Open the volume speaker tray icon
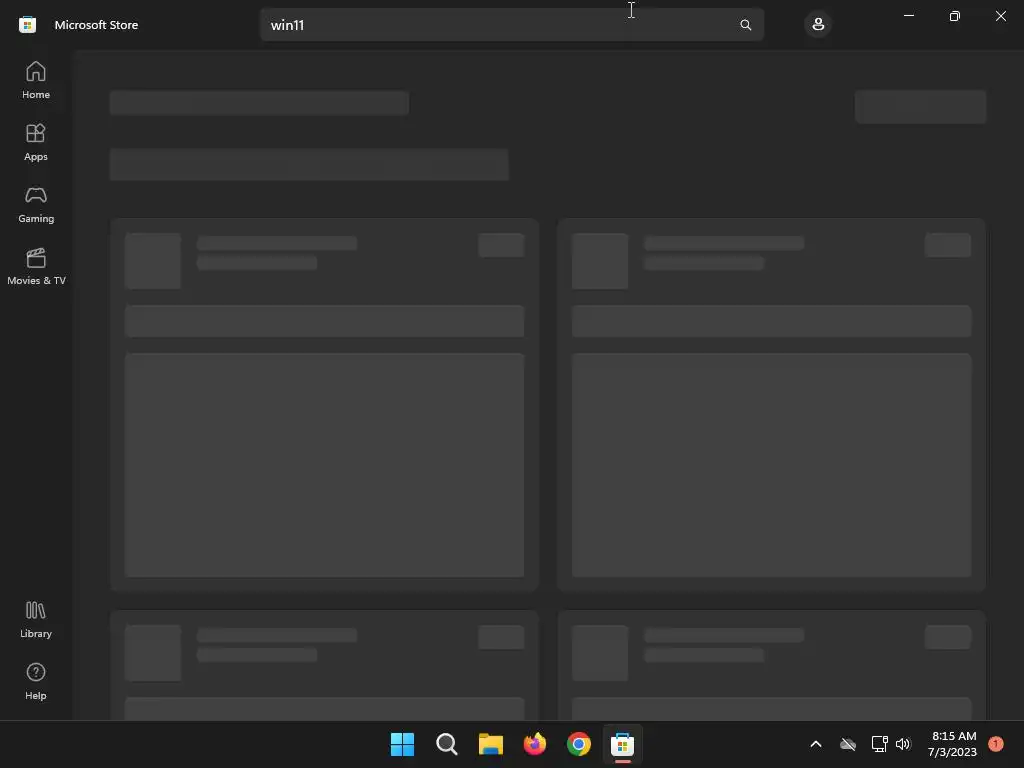 tap(903, 744)
